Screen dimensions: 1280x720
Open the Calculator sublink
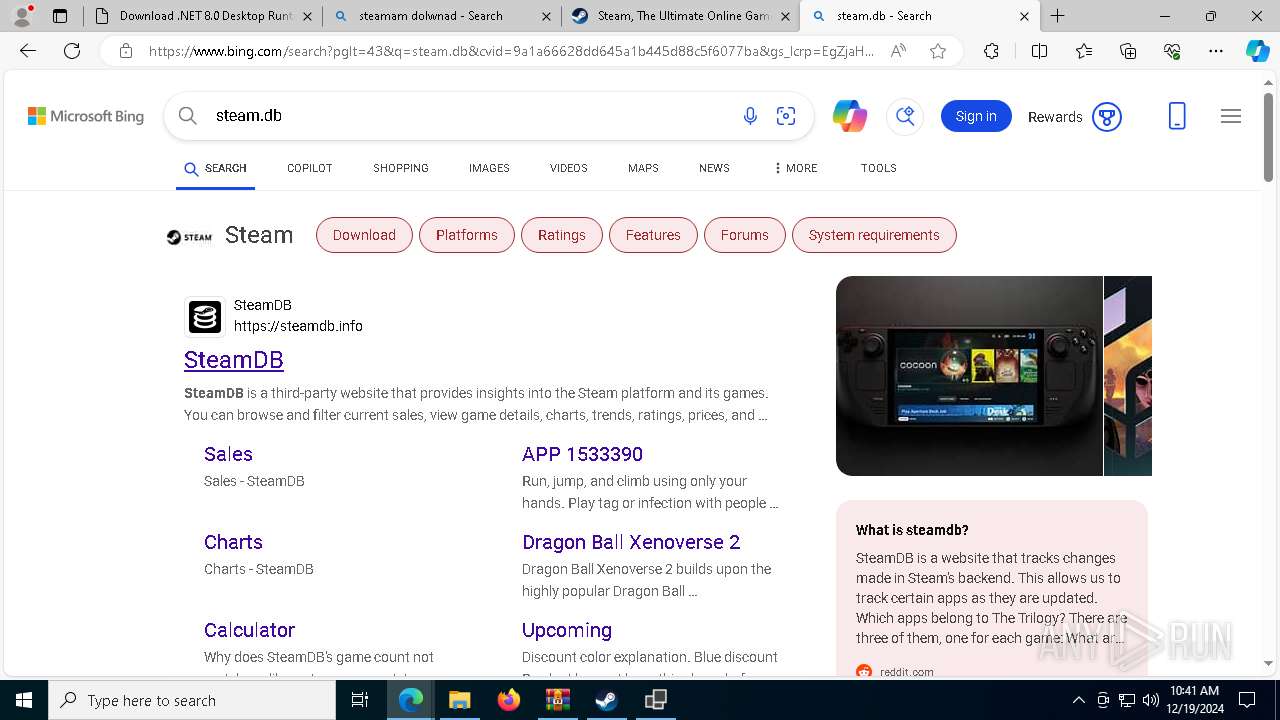249,630
